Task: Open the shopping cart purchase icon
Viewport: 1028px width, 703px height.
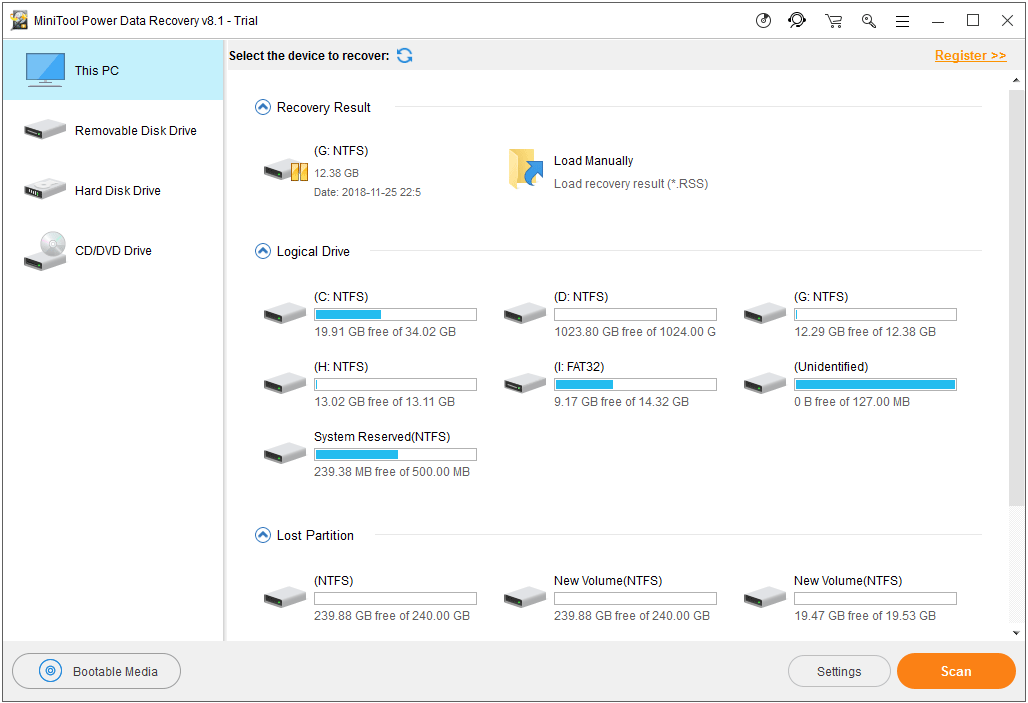Action: pos(833,21)
